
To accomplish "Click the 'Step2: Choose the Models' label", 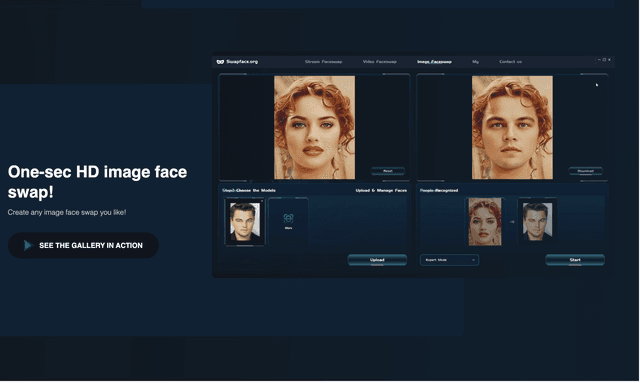I will click(249, 190).
